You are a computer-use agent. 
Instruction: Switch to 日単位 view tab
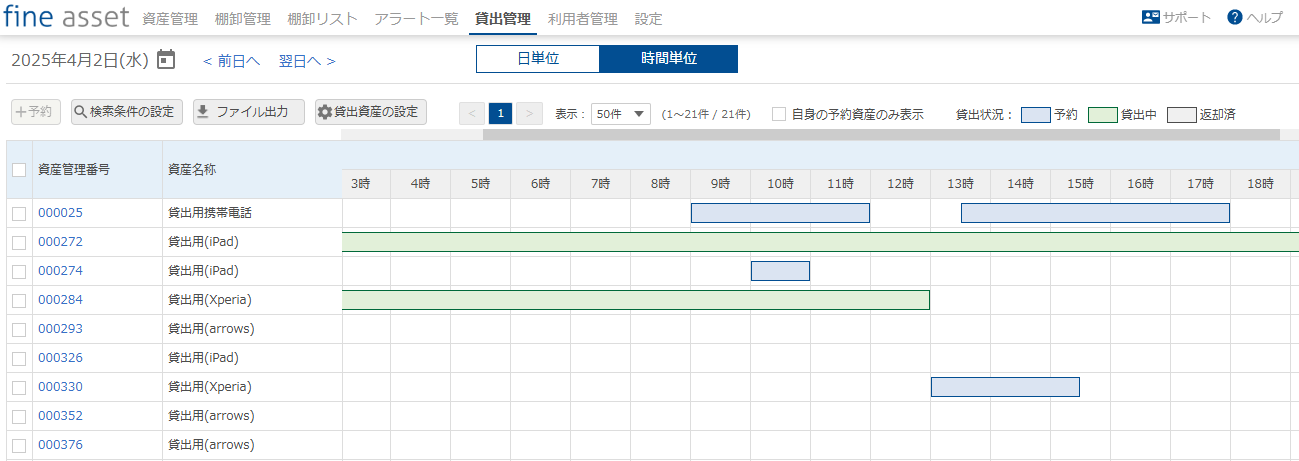tap(538, 59)
